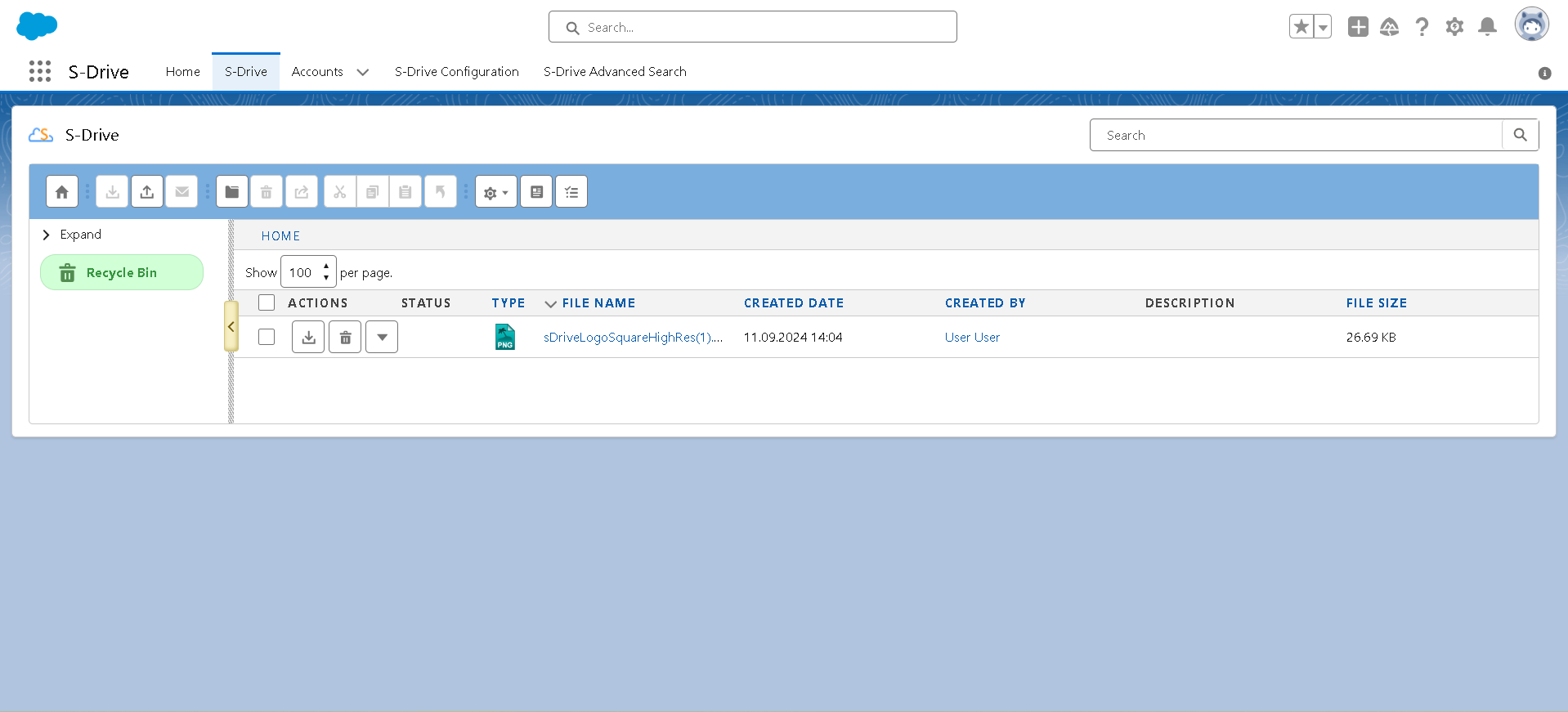1568x712 pixels.
Task: Open the toolbar gear settings dropdown
Action: point(495,192)
